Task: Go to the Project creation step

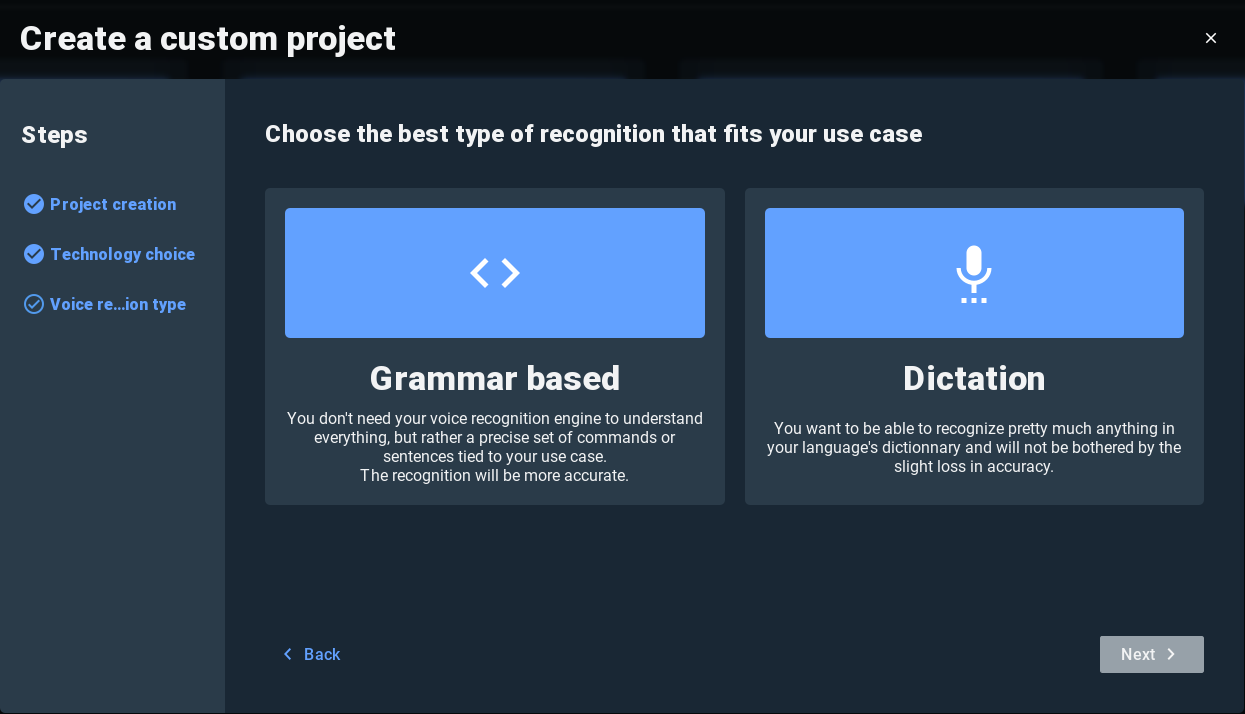Action: pyautogui.click(x=113, y=204)
